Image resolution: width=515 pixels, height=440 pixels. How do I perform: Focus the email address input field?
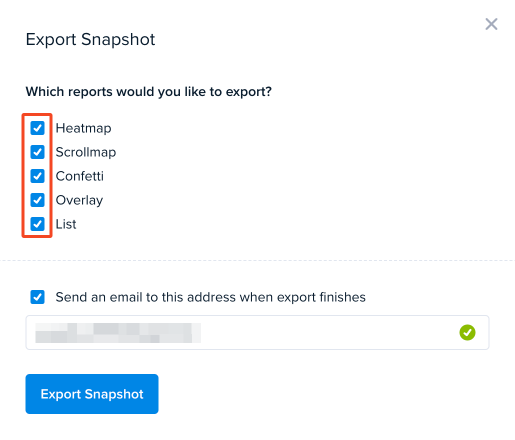click(x=257, y=332)
